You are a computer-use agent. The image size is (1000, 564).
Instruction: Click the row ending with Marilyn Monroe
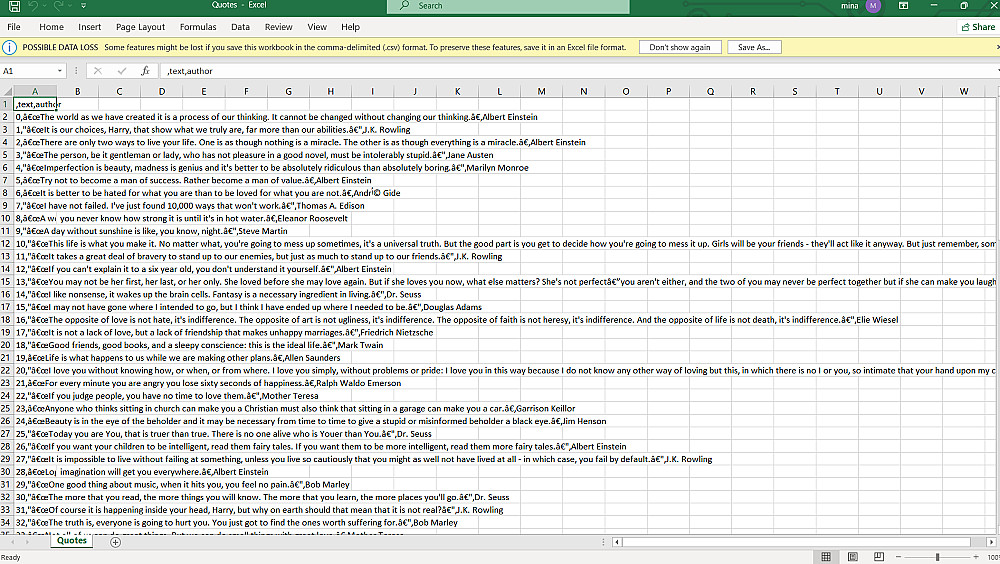tap(272, 168)
